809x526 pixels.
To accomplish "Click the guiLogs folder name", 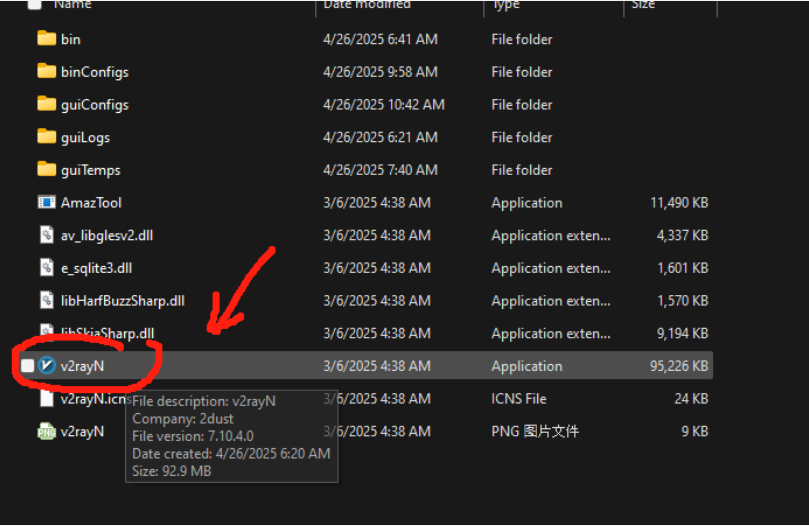I will [86, 137].
